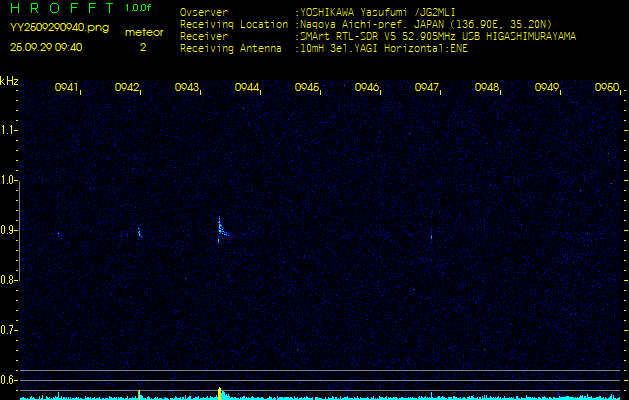
Task: Click the 0946 time marker
Action: (367, 87)
